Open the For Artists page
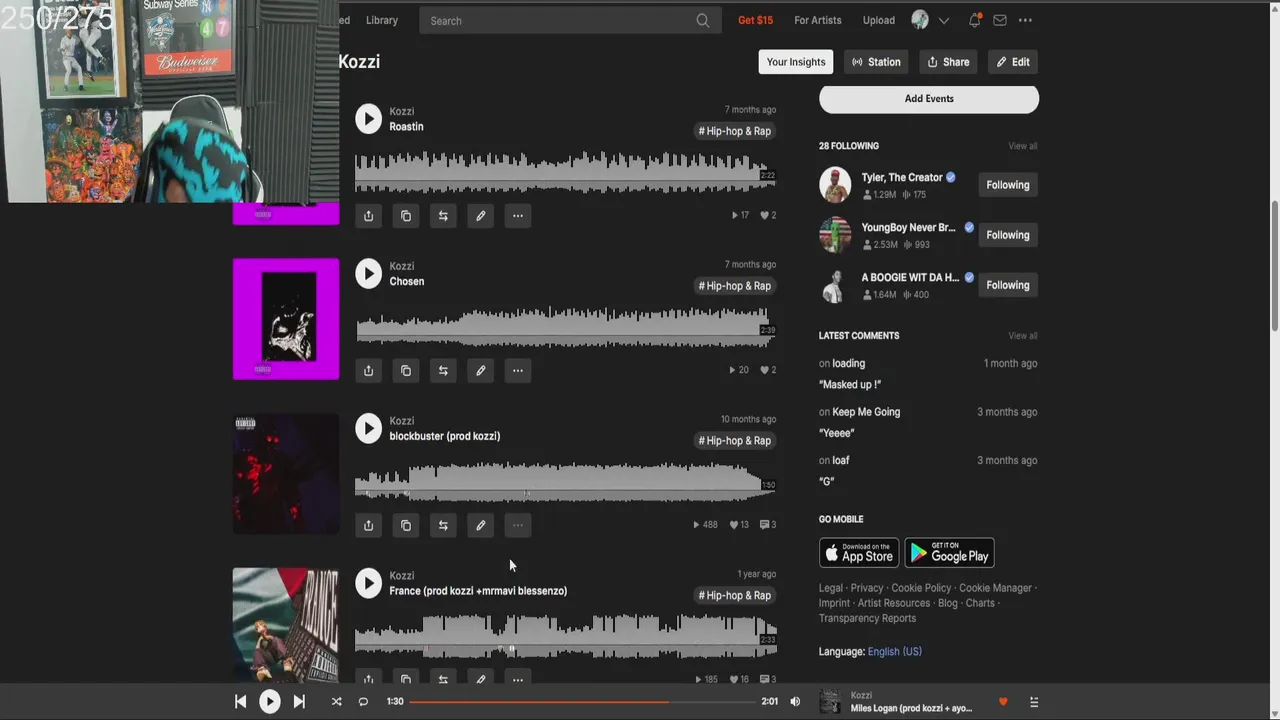This screenshot has width=1280, height=720. 818,20
